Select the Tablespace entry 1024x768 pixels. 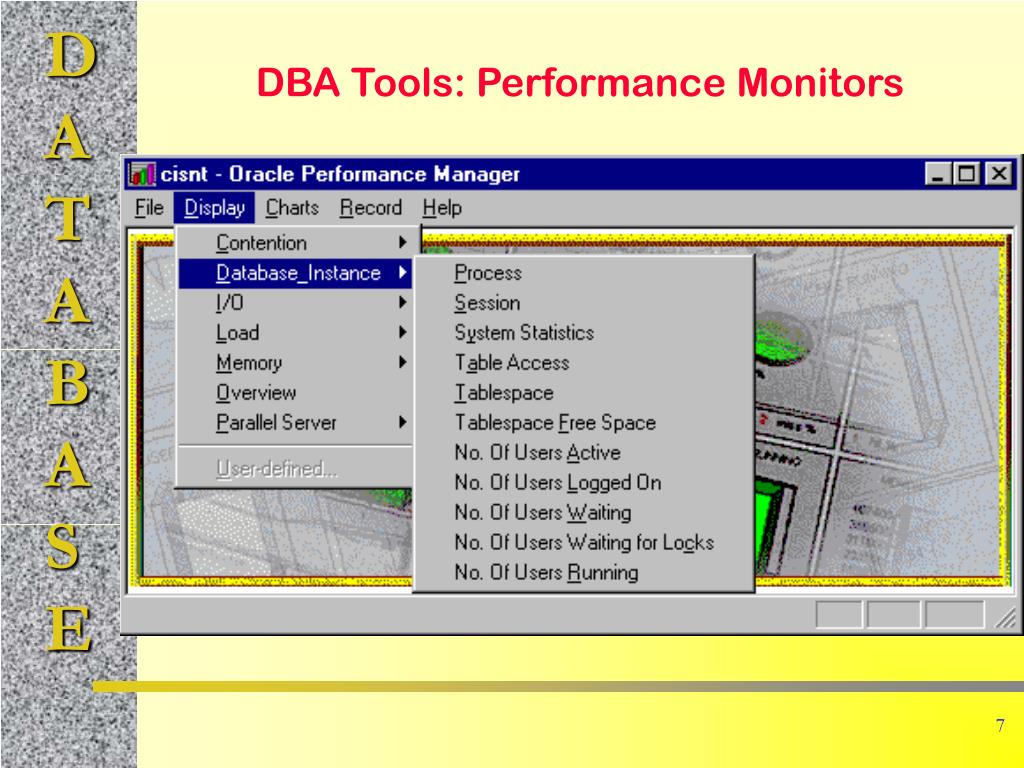(x=584, y=392)
